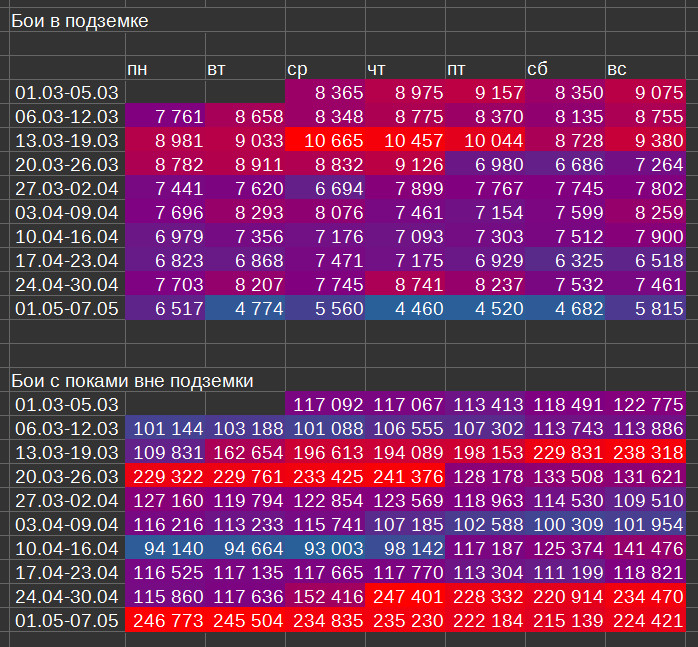
Task: Pick the cell containing 100 309
Action: [565, 525]
